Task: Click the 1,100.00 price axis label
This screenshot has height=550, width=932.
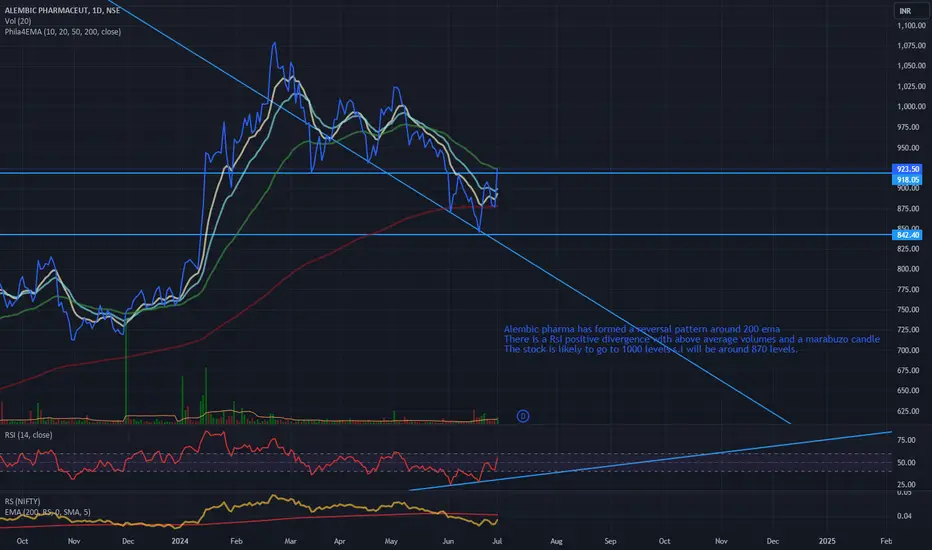Action: tap(912, 26)
